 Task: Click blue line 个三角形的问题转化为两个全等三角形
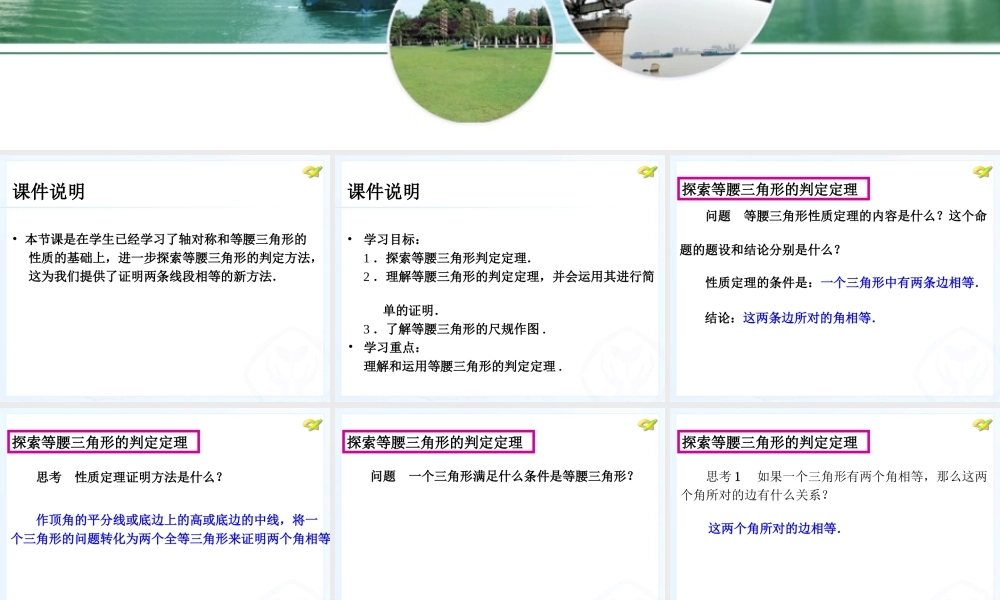[x=170, y=539]
